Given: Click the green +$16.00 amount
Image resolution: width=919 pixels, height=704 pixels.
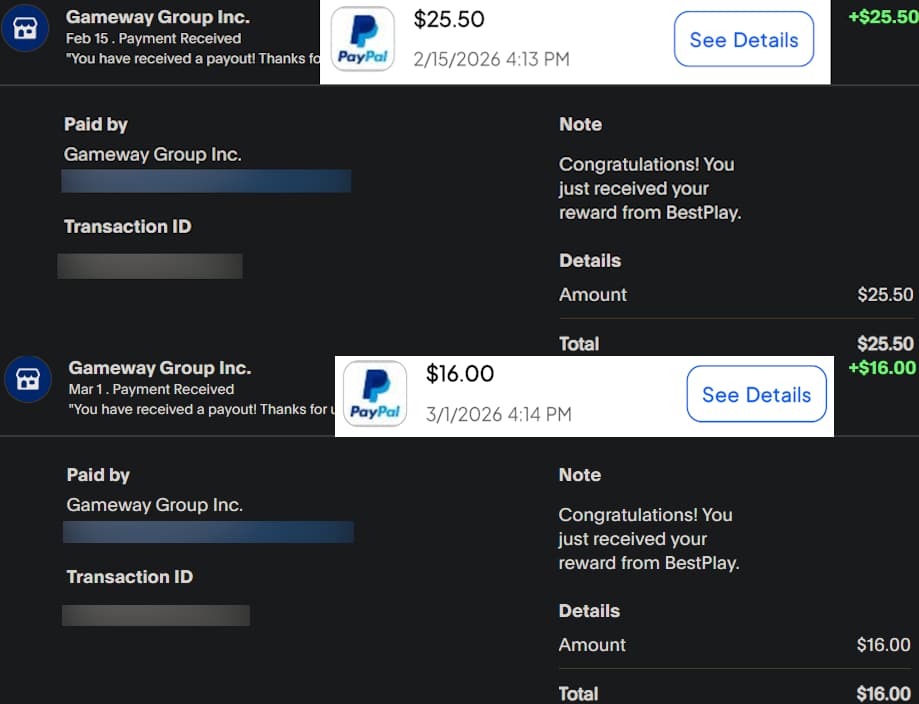Looking at the screenshot, I should [882, 368].
